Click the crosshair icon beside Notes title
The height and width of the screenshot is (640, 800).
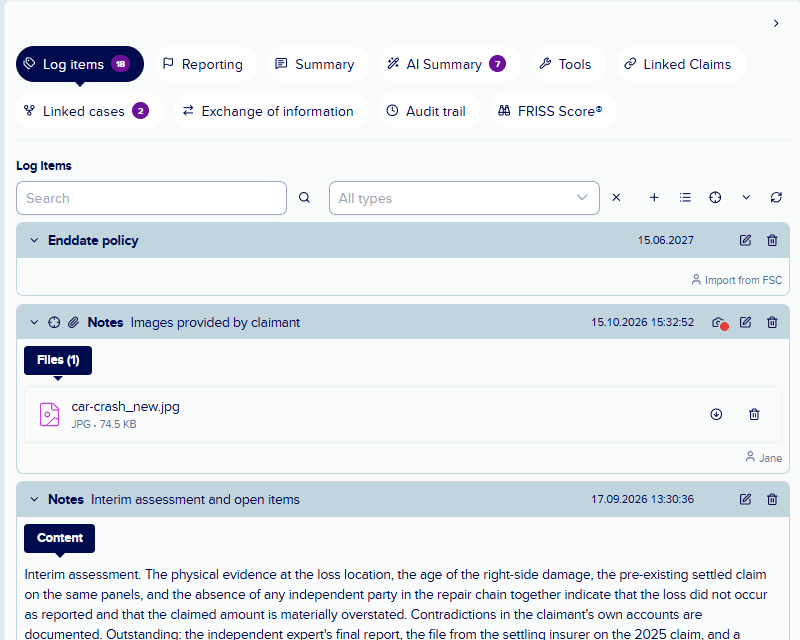point(54,322)
